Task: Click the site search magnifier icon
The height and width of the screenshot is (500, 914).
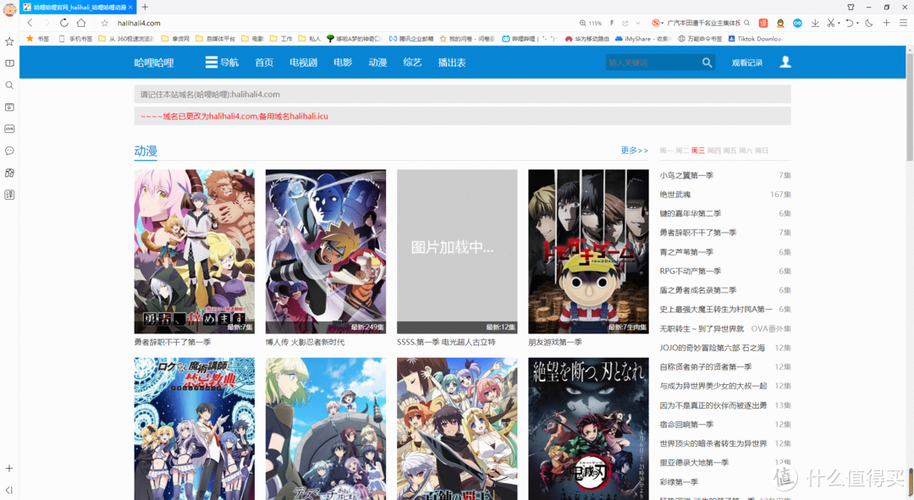Action: click(707, 62)
